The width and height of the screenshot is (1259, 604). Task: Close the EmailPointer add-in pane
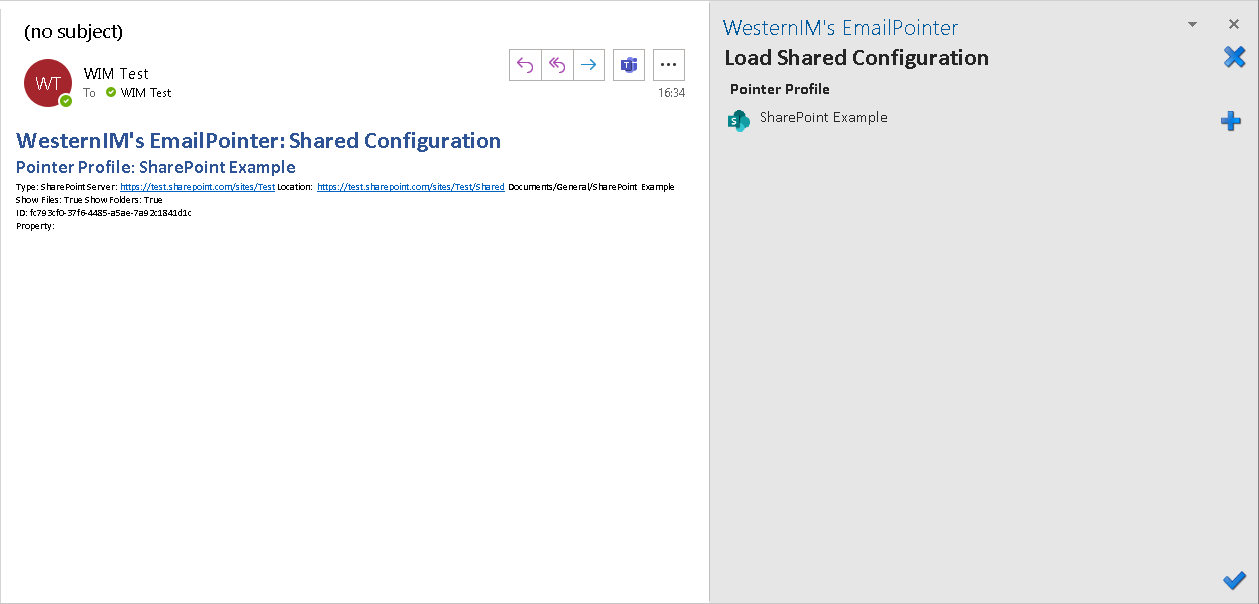[x=1234, y=23]
